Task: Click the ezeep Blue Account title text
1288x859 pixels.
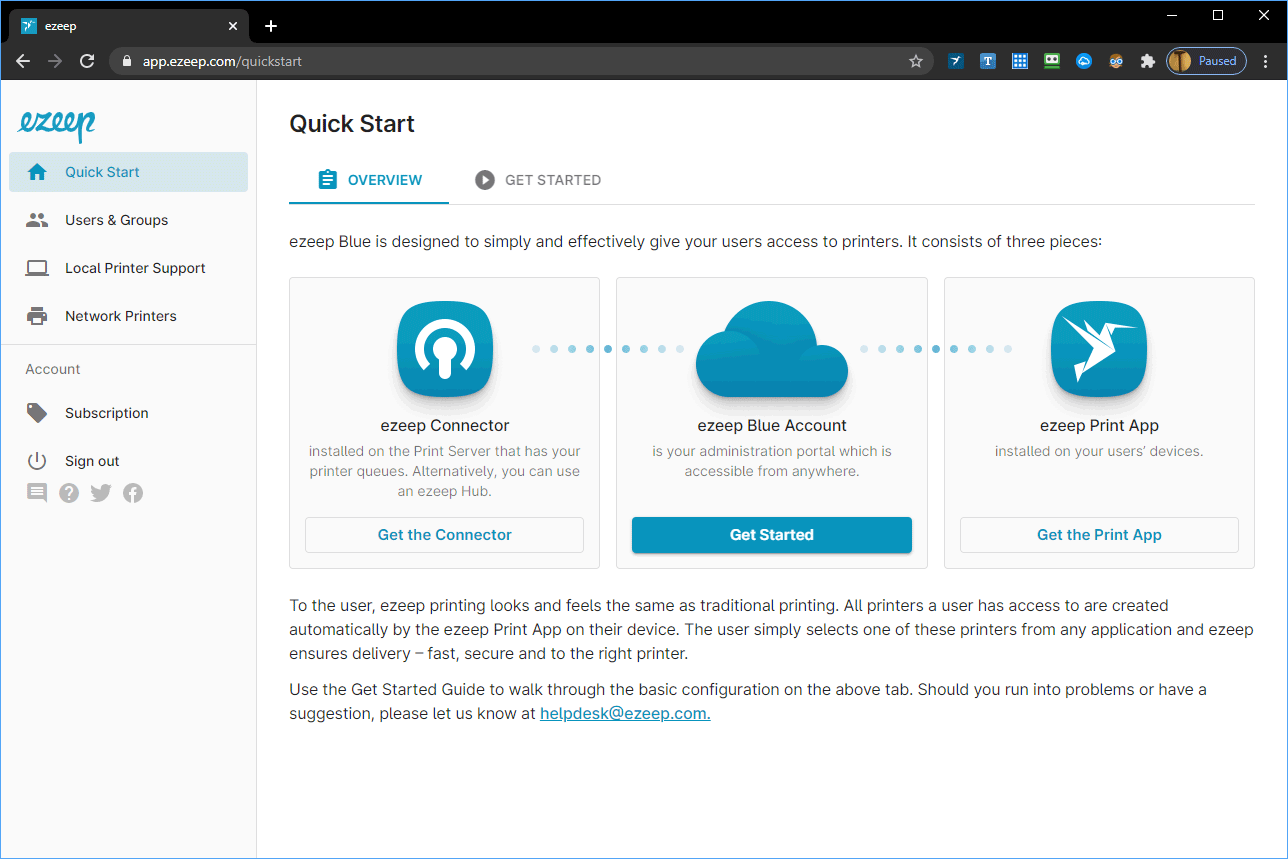Action: click(x=772, y=425)
